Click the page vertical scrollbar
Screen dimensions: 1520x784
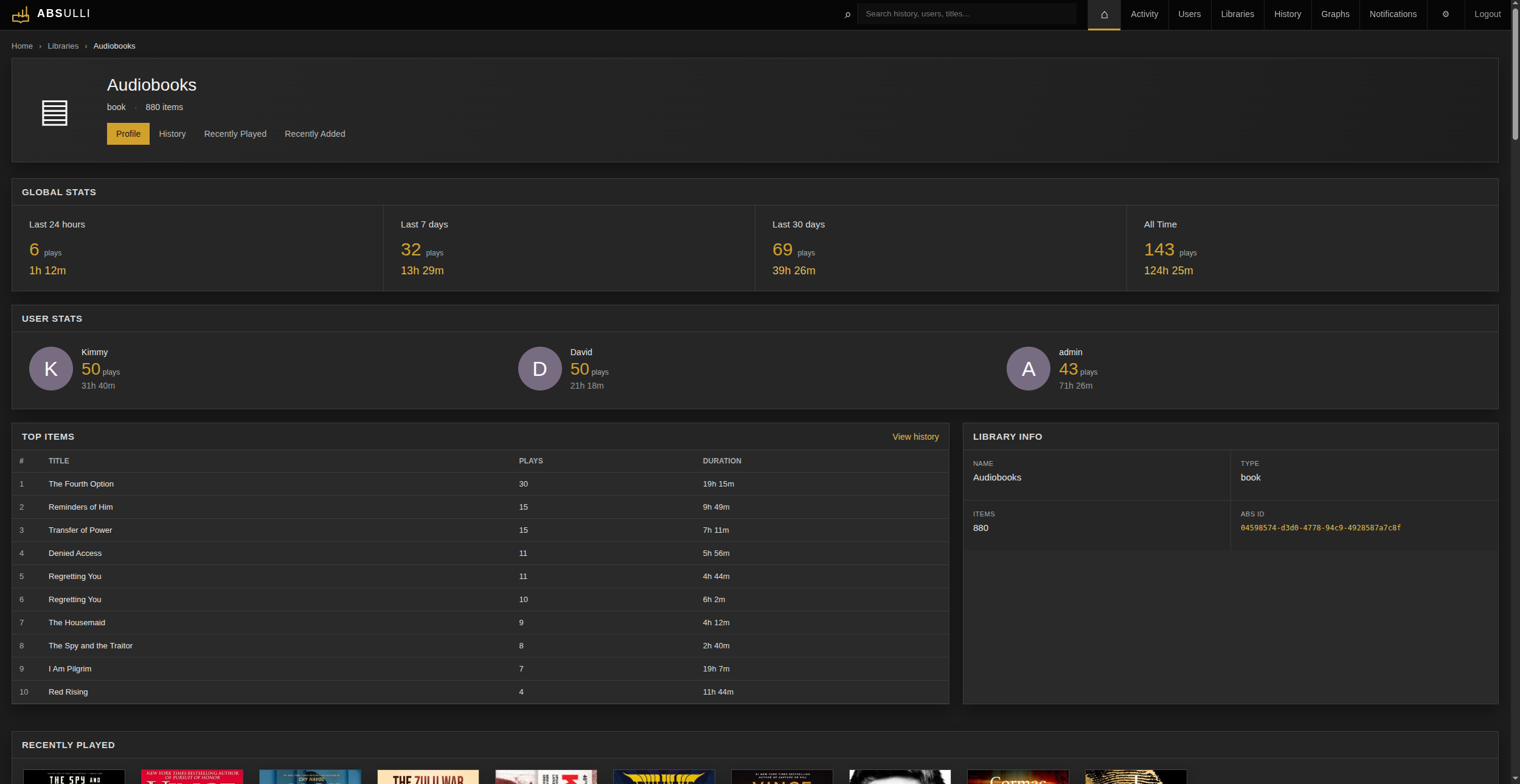(x=1515, y=73)
